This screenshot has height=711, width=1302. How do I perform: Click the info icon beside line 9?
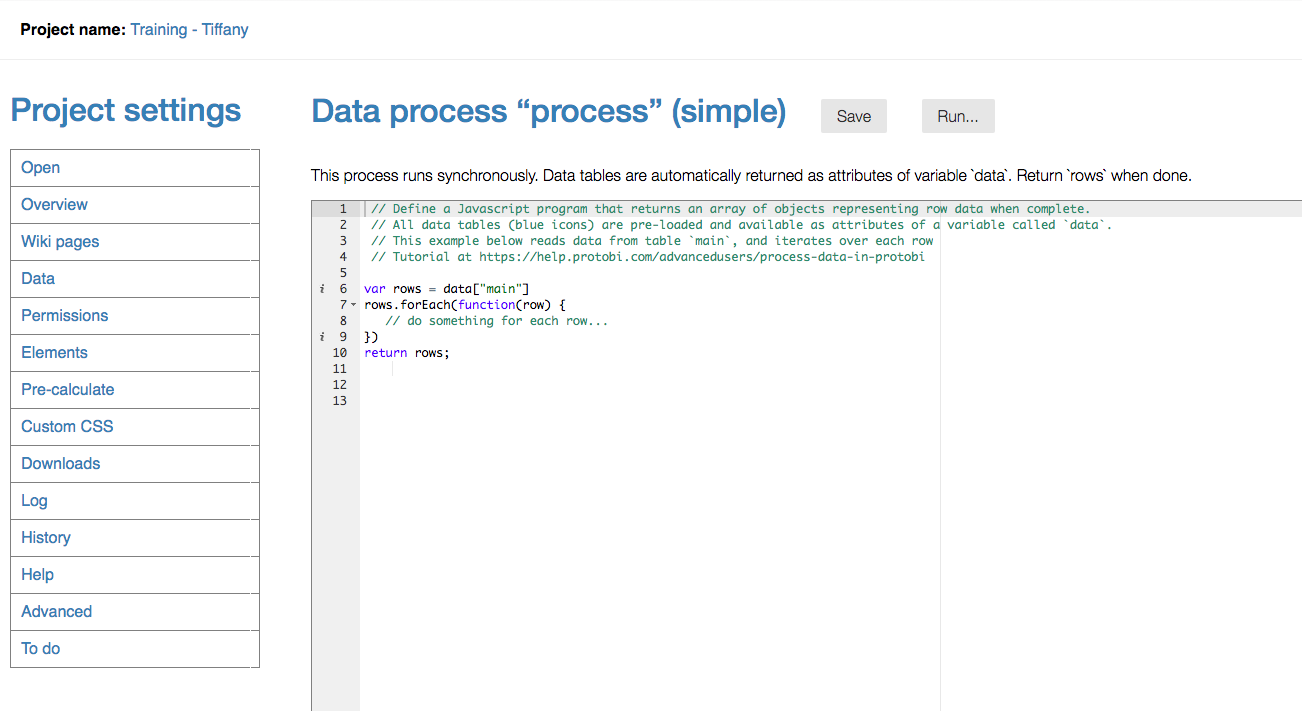click(321, 336)
